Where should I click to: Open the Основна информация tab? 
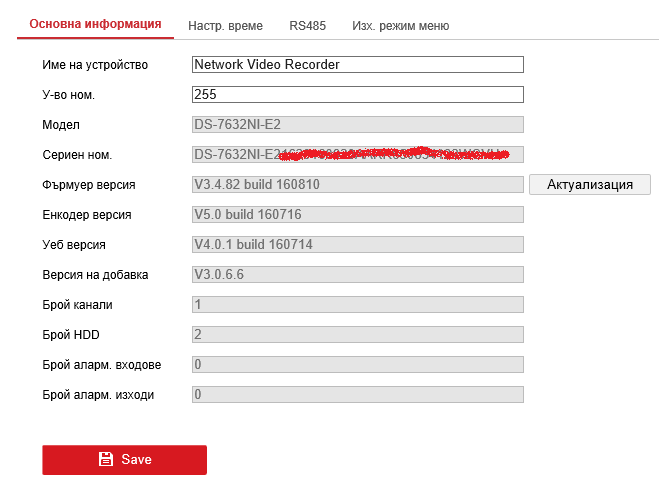95,24
